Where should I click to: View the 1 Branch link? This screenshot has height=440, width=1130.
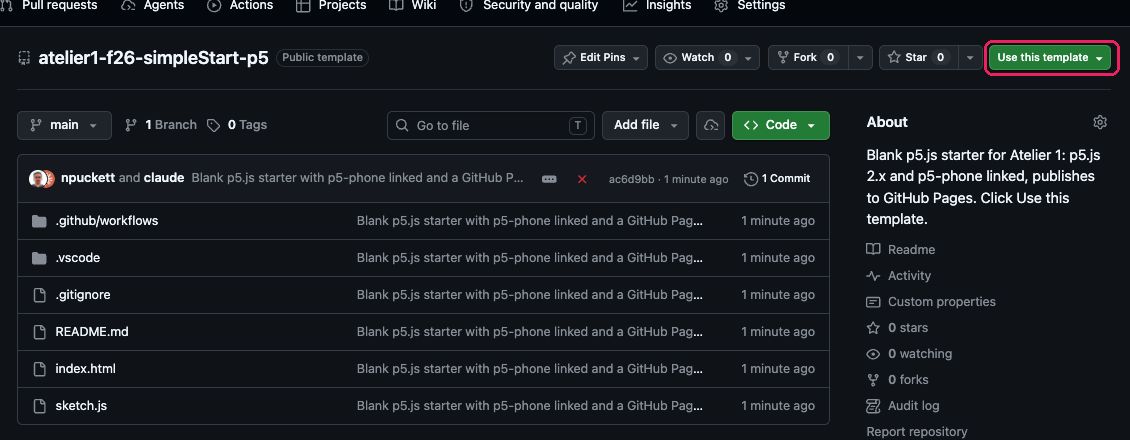coord(161,125)
